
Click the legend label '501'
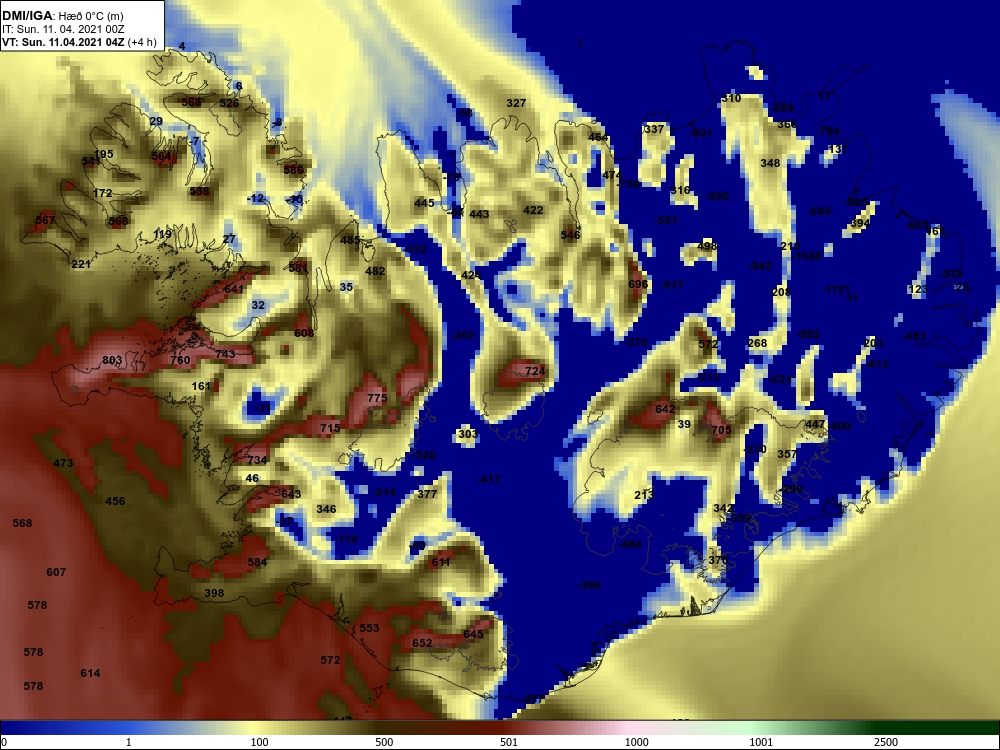coord(508,742)
